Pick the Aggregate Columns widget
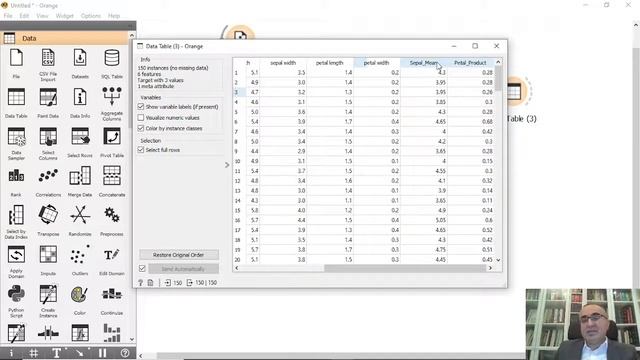The image size is (640, 360). point(112,96)
